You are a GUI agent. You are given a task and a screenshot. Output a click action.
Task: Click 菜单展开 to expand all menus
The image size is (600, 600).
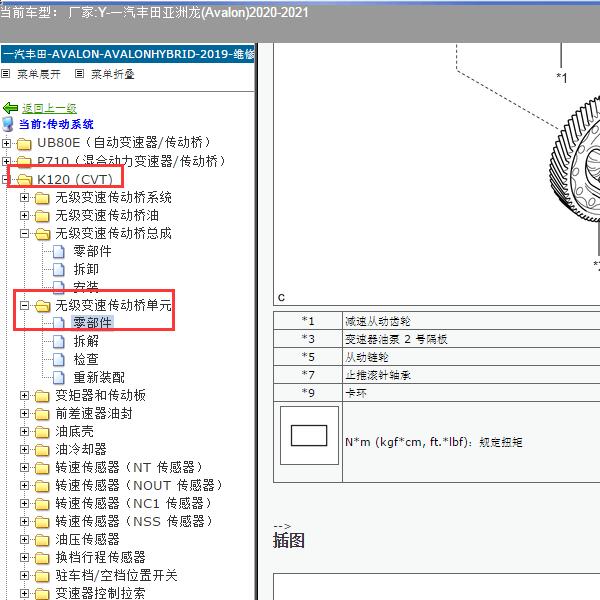(x=39, y=74)
